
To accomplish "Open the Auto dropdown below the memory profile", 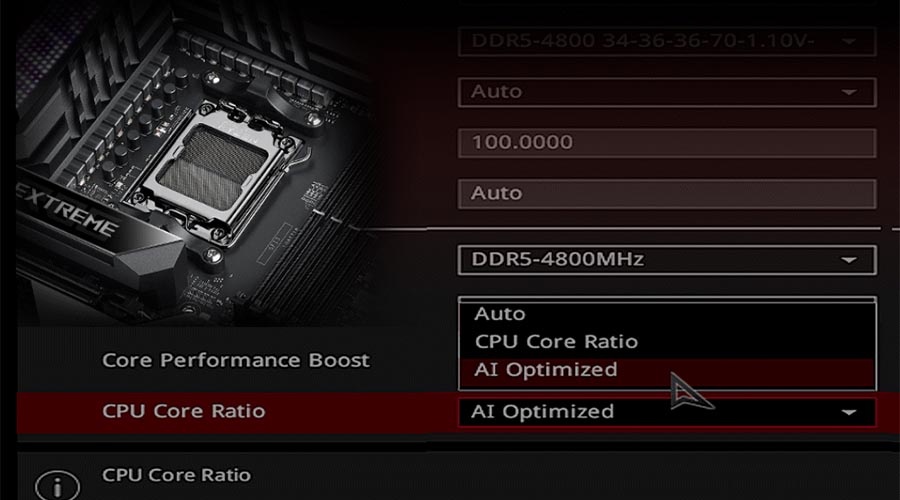I will (x=667, y=92).
